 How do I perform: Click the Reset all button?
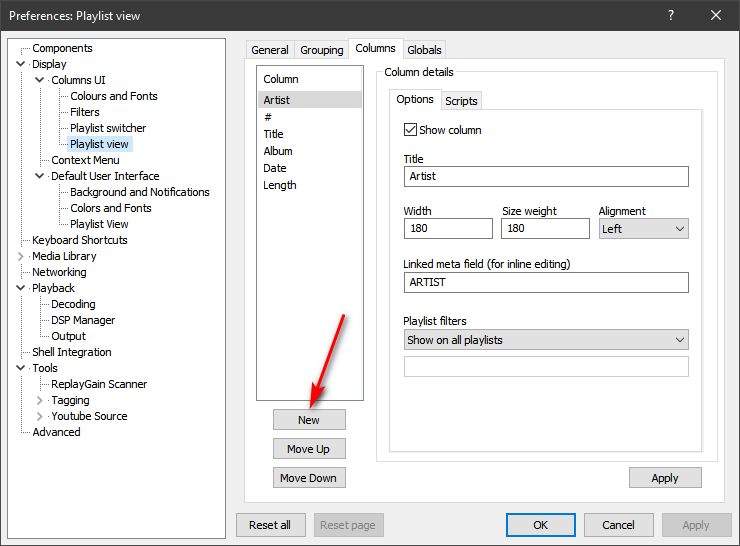pos(270,525)
